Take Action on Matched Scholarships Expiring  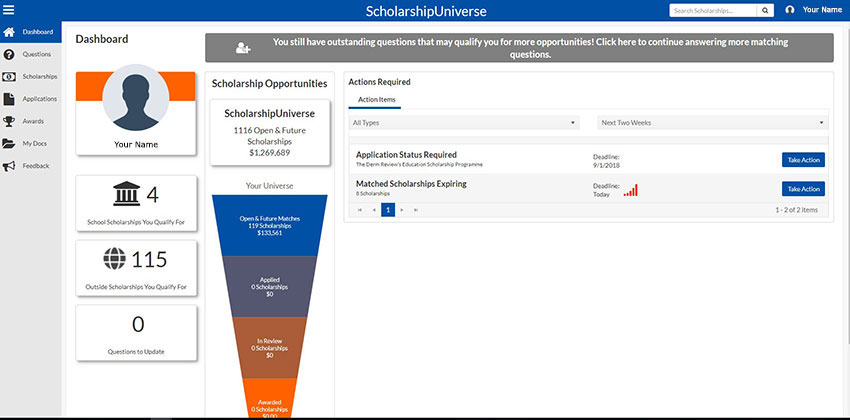tap(803, 189)
